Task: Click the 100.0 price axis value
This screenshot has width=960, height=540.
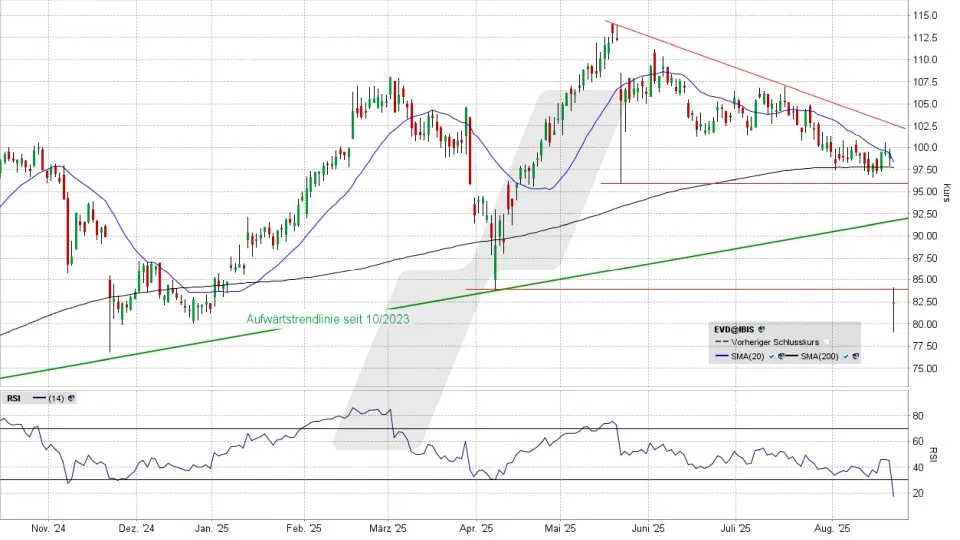Action: pyautogui.click(x=924, y=148)
